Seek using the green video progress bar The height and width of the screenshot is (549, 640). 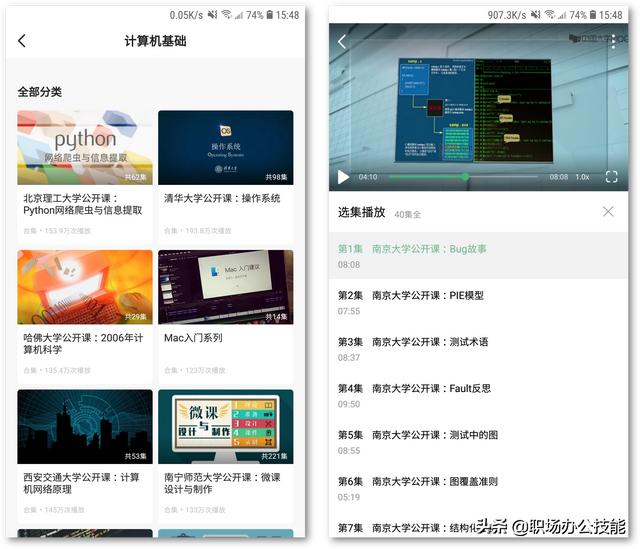coord(463,177)
